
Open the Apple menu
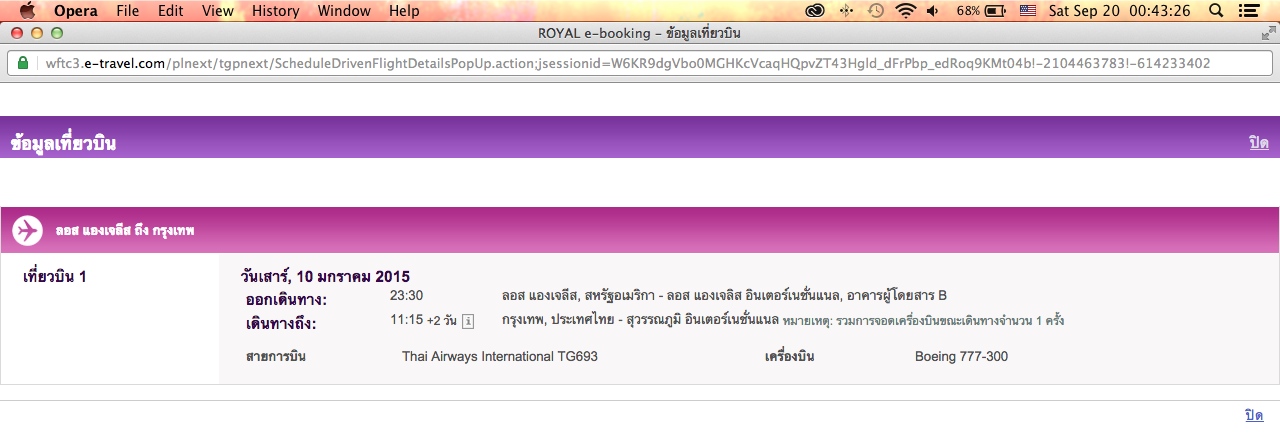(x=27, y=11)
